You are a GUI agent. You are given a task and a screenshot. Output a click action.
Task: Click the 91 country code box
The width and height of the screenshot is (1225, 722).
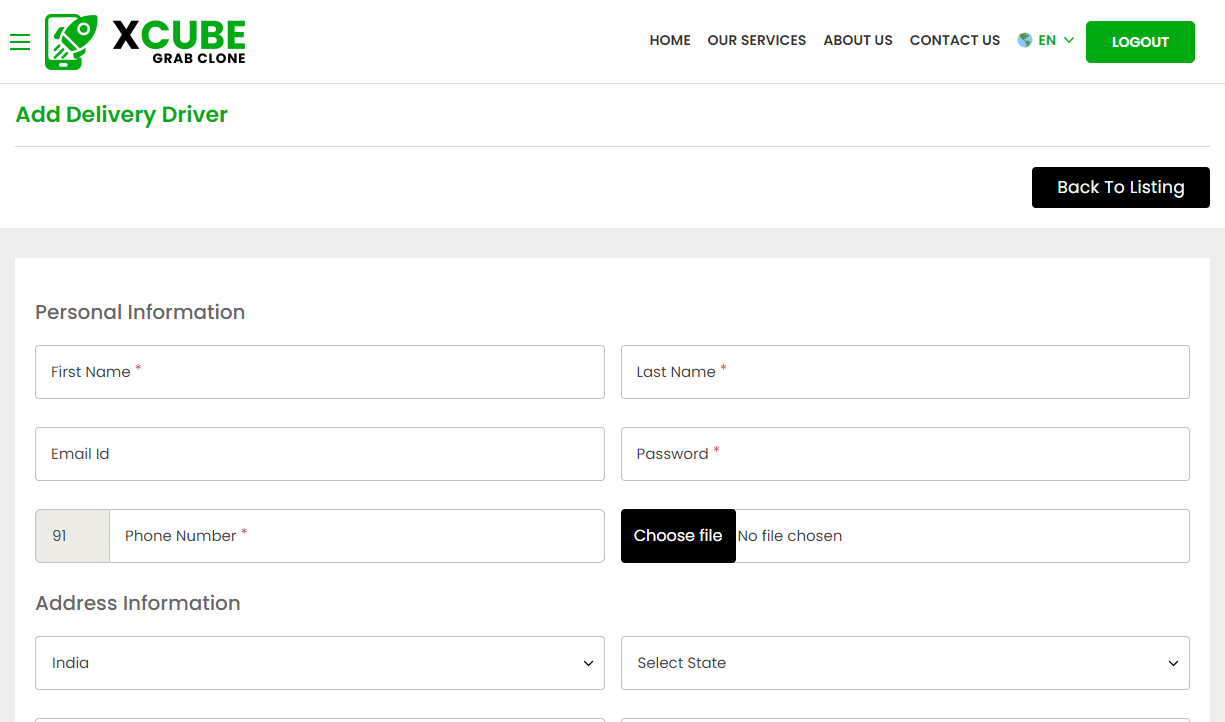click(x=71, y=536)
